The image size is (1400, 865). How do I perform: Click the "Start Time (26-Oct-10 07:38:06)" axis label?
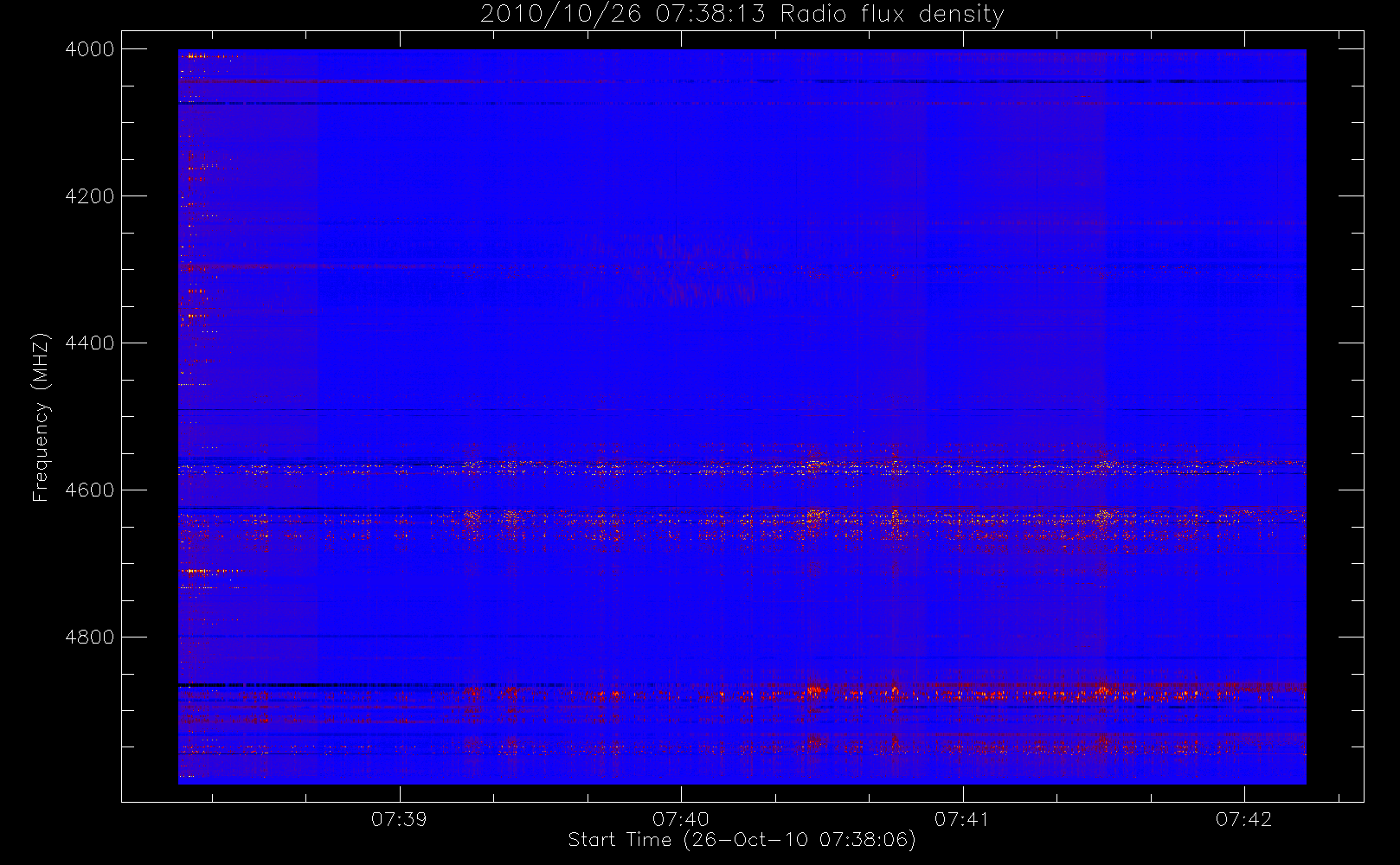pyautogui.click(x=742, y=840)
